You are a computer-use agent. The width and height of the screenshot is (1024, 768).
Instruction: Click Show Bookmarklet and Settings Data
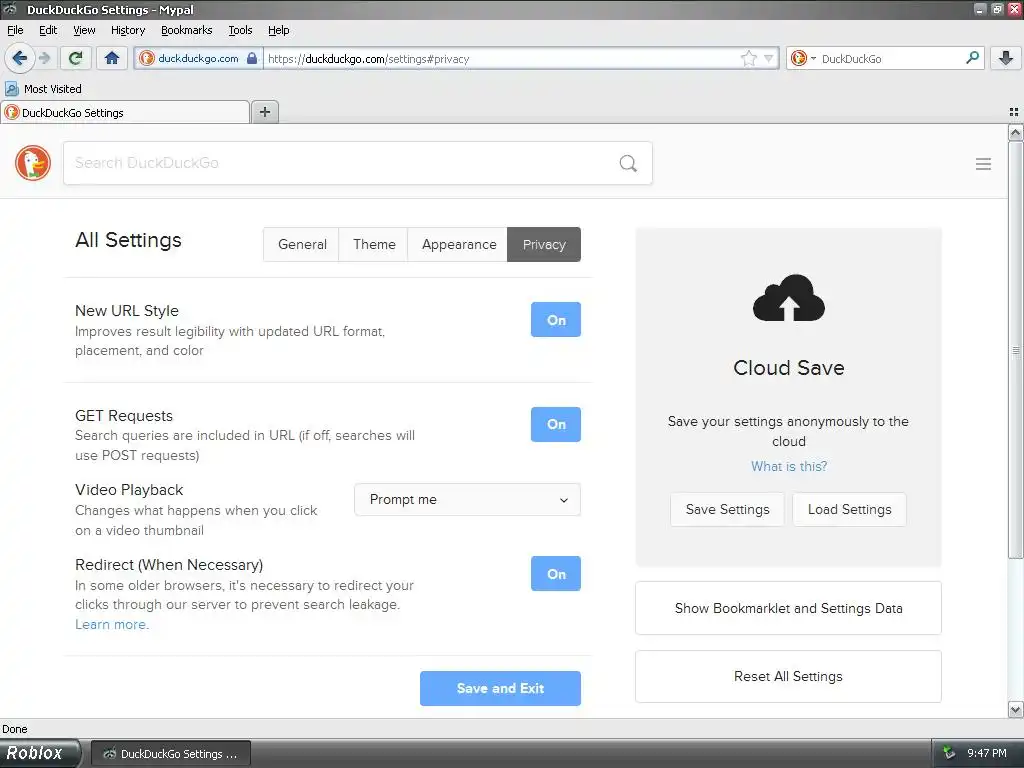click(788, 608)
